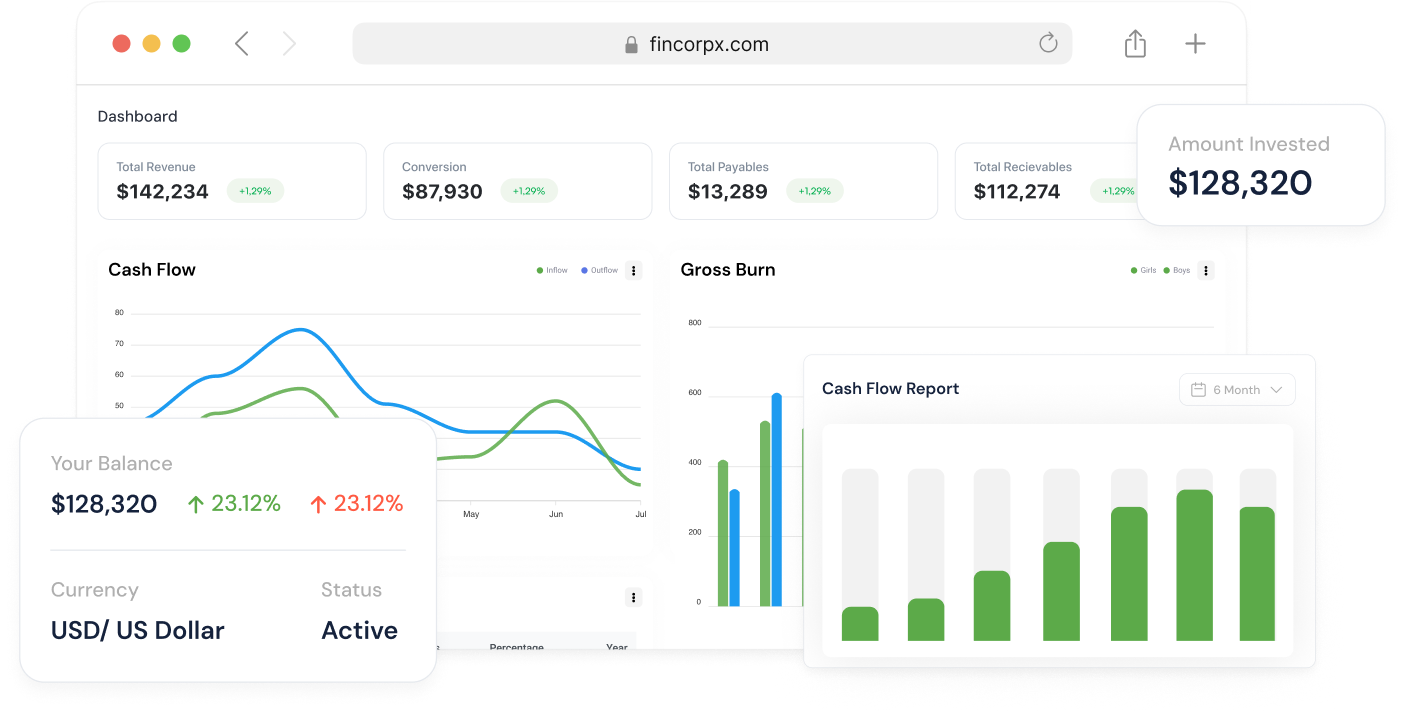Click the share icon in the browser toolbar
Image resolution: width=1404 pixels, height=713 pixels.
coord(1134,43)
